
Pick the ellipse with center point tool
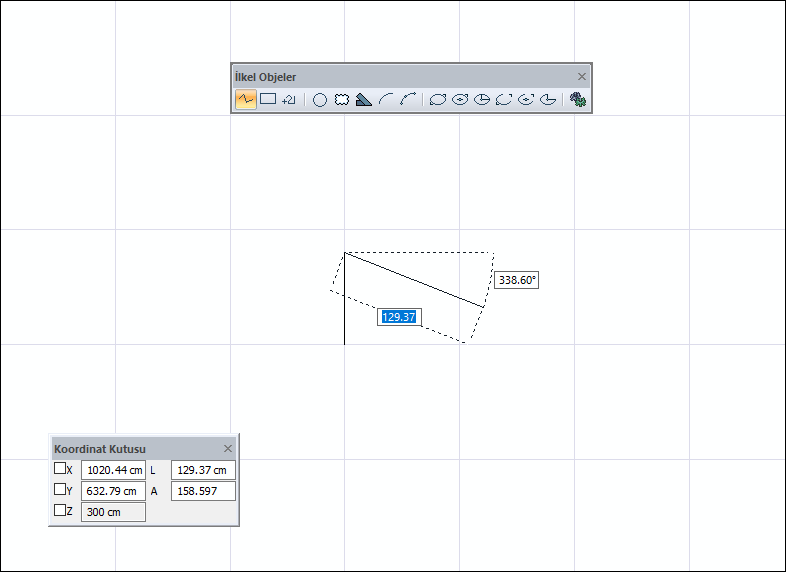point(460,99)
